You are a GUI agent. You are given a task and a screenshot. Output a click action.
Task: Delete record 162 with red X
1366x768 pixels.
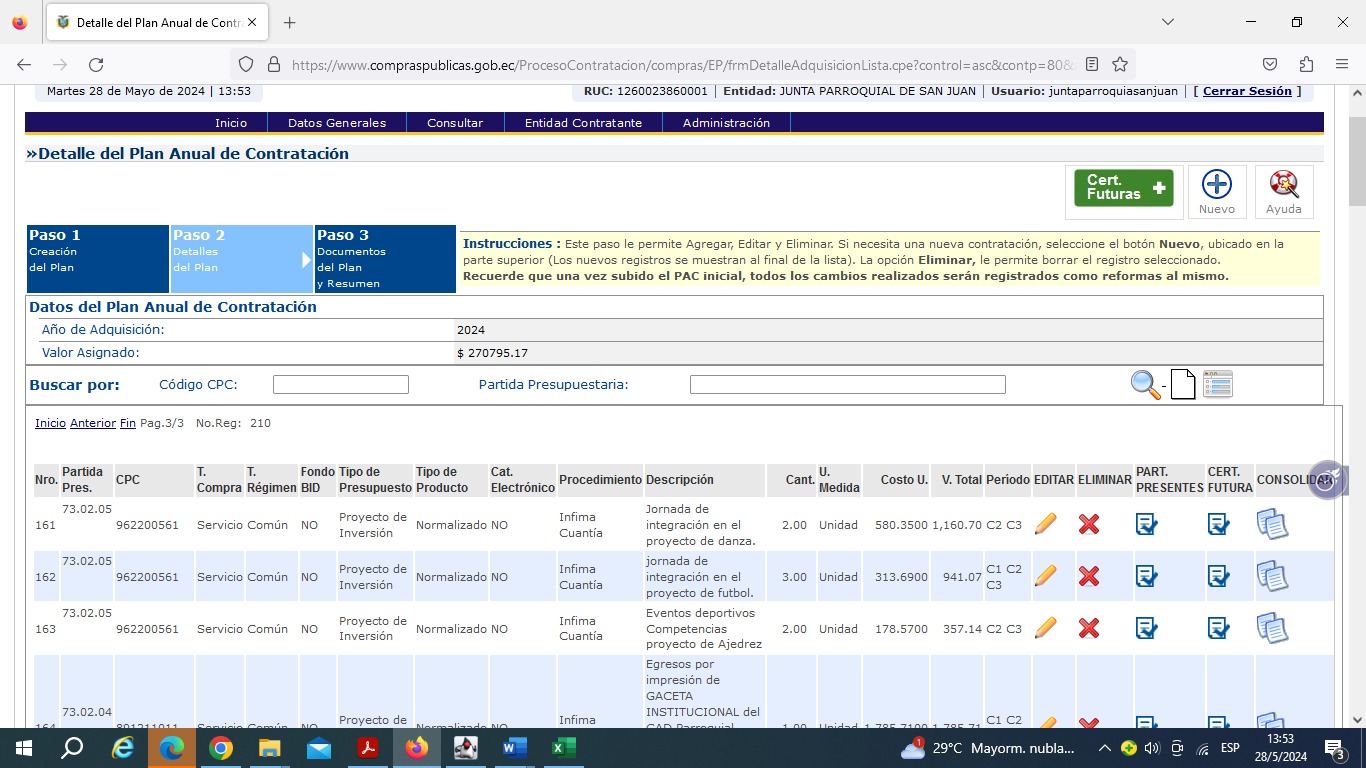pyautogui.click(x=1089, y=576)
